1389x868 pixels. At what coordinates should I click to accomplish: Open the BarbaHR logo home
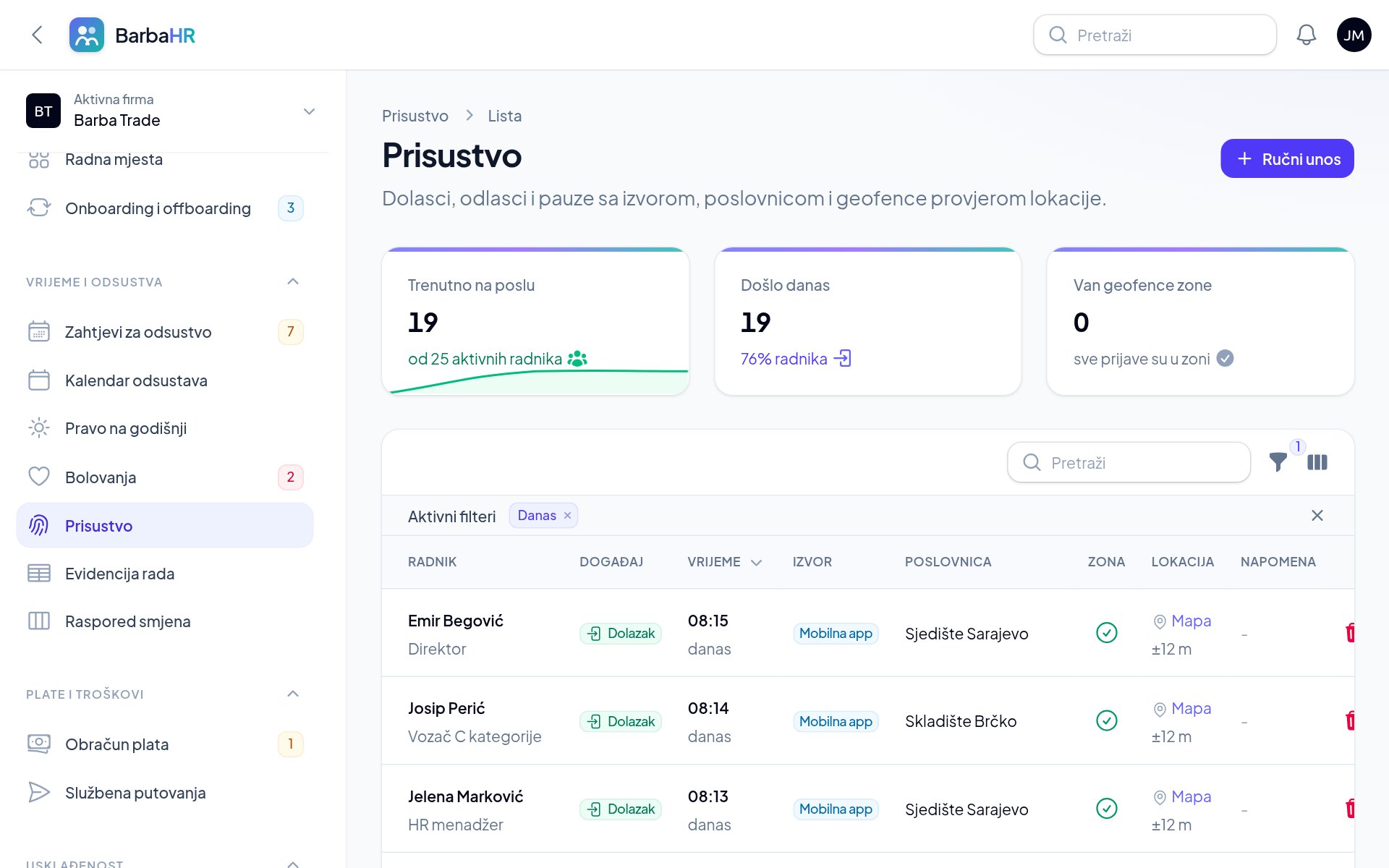132,35
